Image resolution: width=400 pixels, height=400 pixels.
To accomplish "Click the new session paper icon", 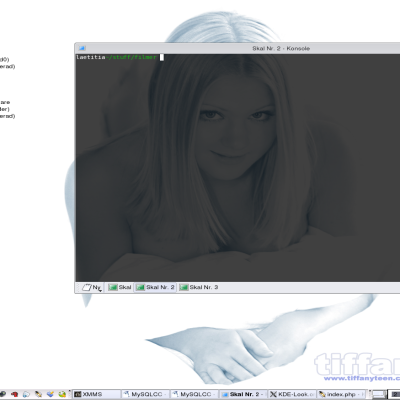I will coord(87,287).
